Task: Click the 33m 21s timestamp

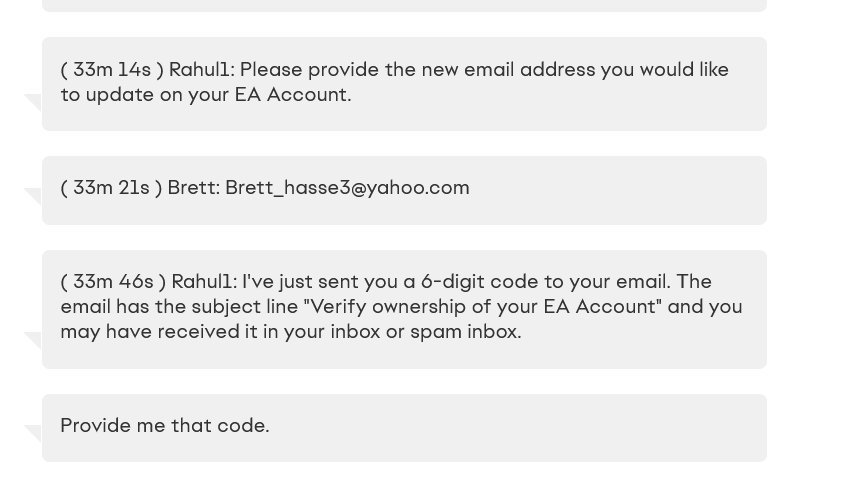Action: pyautogui.click(x=110, y=188)
